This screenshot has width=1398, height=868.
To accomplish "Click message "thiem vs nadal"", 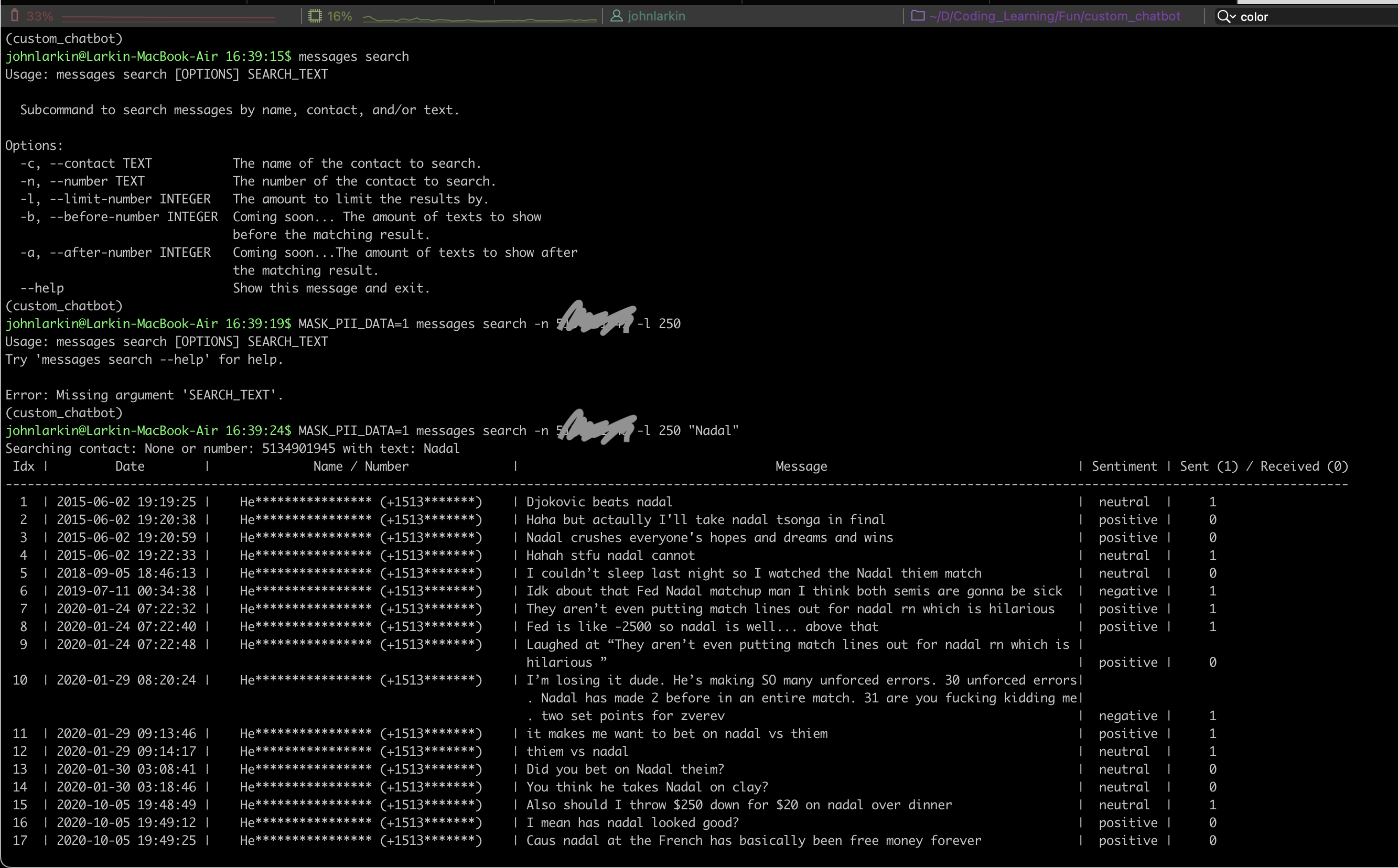I will pyautogui.click(x=577, y=752).
